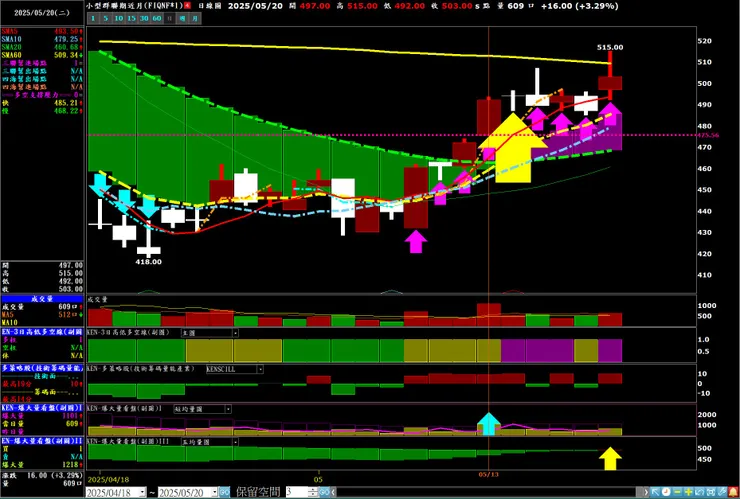
Task: Click the minus zoom-out icon
Action: coord(677,492)
